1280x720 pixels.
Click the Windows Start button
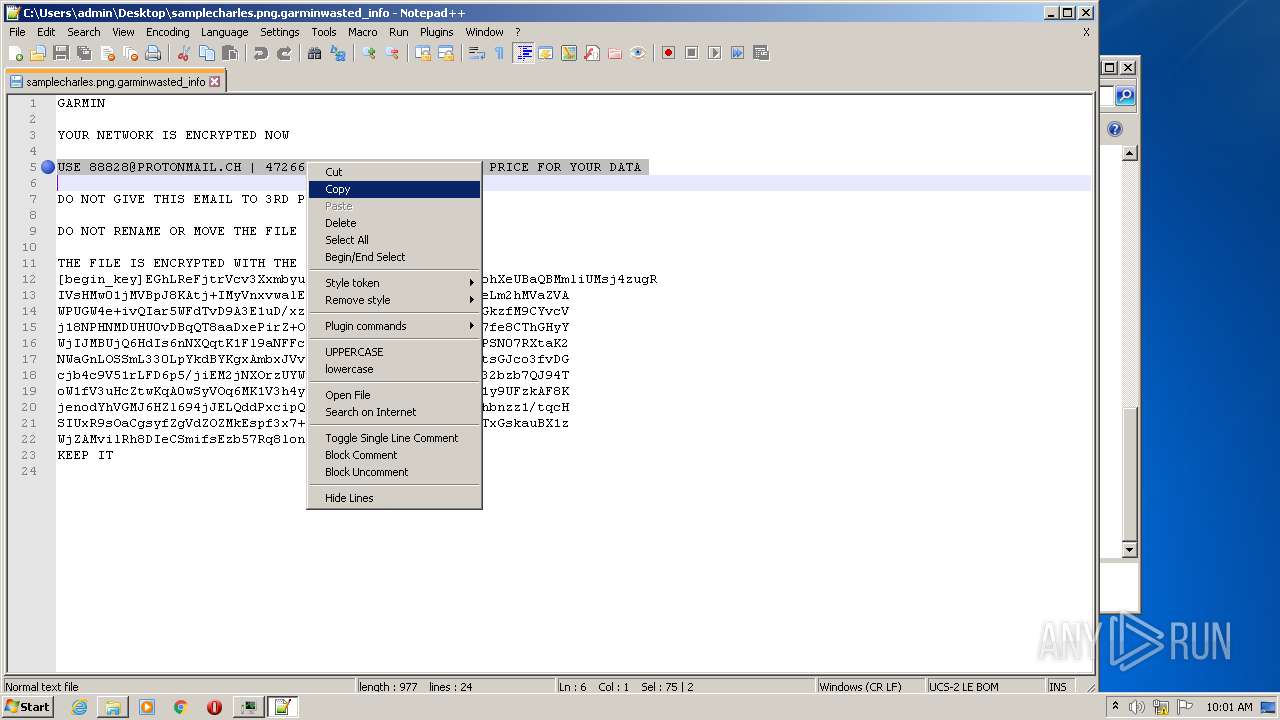click(x=27, y=707)
